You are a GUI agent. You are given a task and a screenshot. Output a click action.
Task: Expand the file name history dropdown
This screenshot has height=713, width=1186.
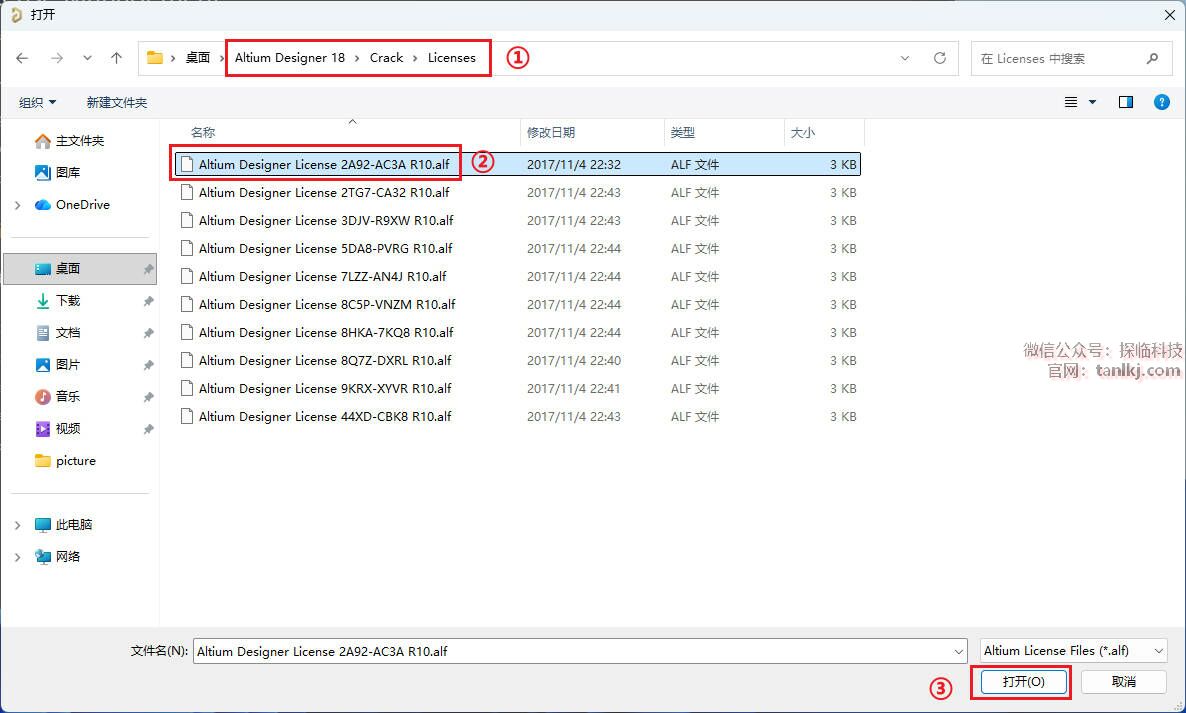point(958,651)
